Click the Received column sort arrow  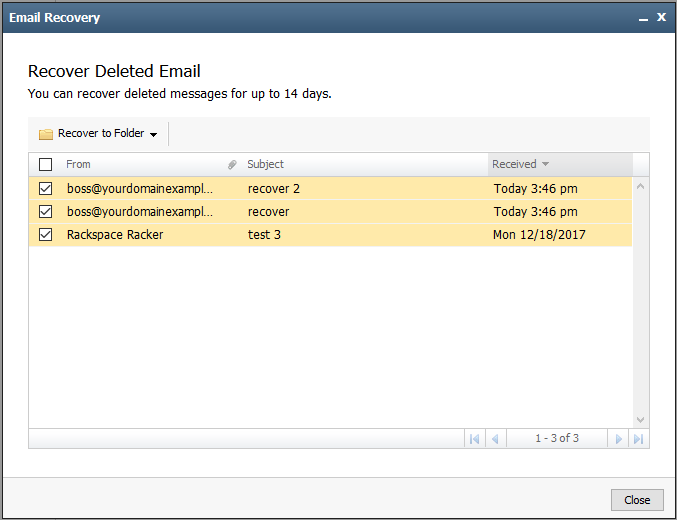point(545,164)
